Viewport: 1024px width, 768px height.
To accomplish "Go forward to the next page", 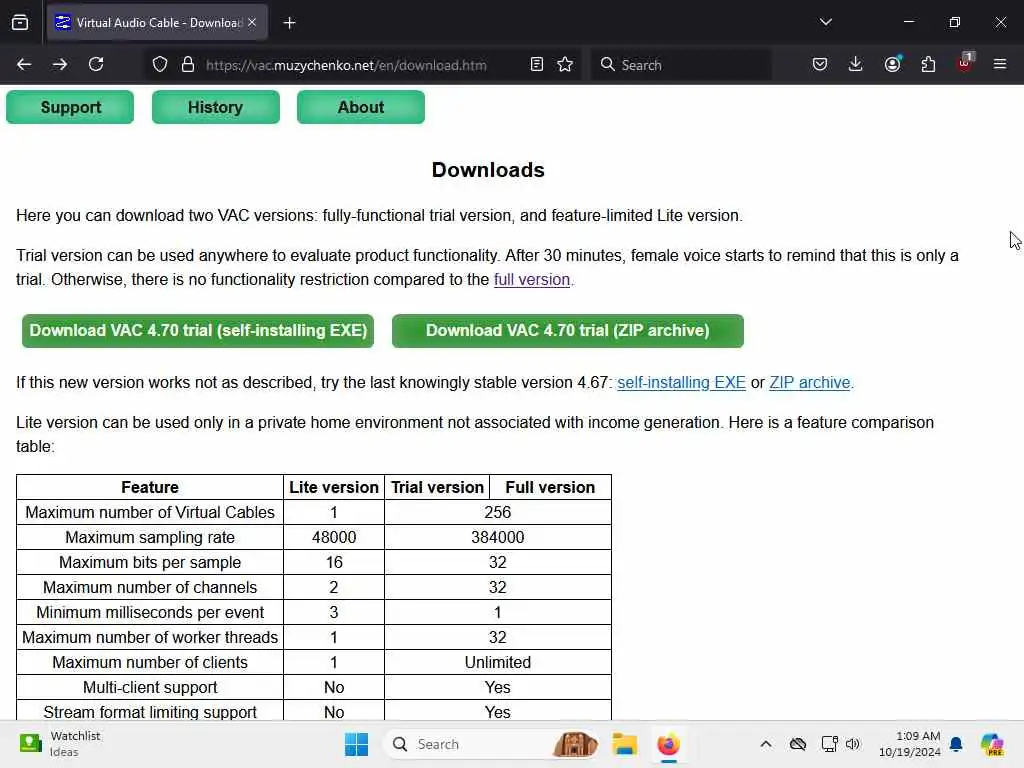I will click(x=59, y=64).
